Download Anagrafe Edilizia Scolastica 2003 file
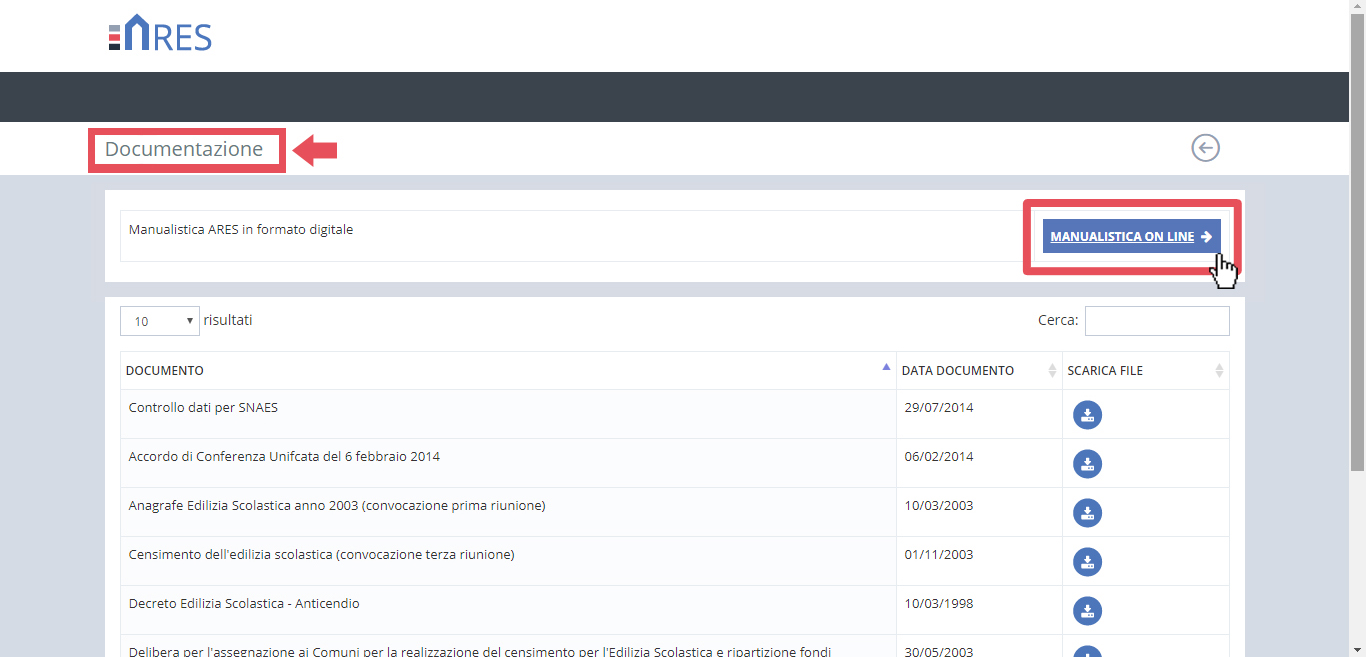1366x657 pixels. [1087, 513]
